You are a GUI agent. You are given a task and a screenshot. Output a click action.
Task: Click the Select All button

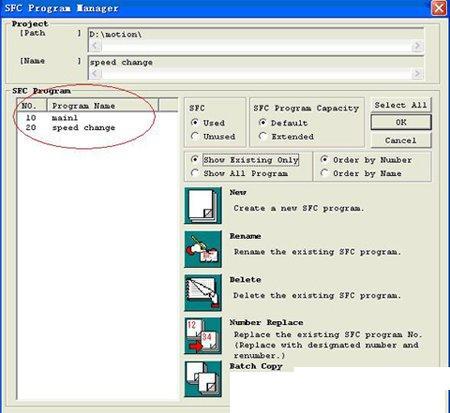[401, 105]
